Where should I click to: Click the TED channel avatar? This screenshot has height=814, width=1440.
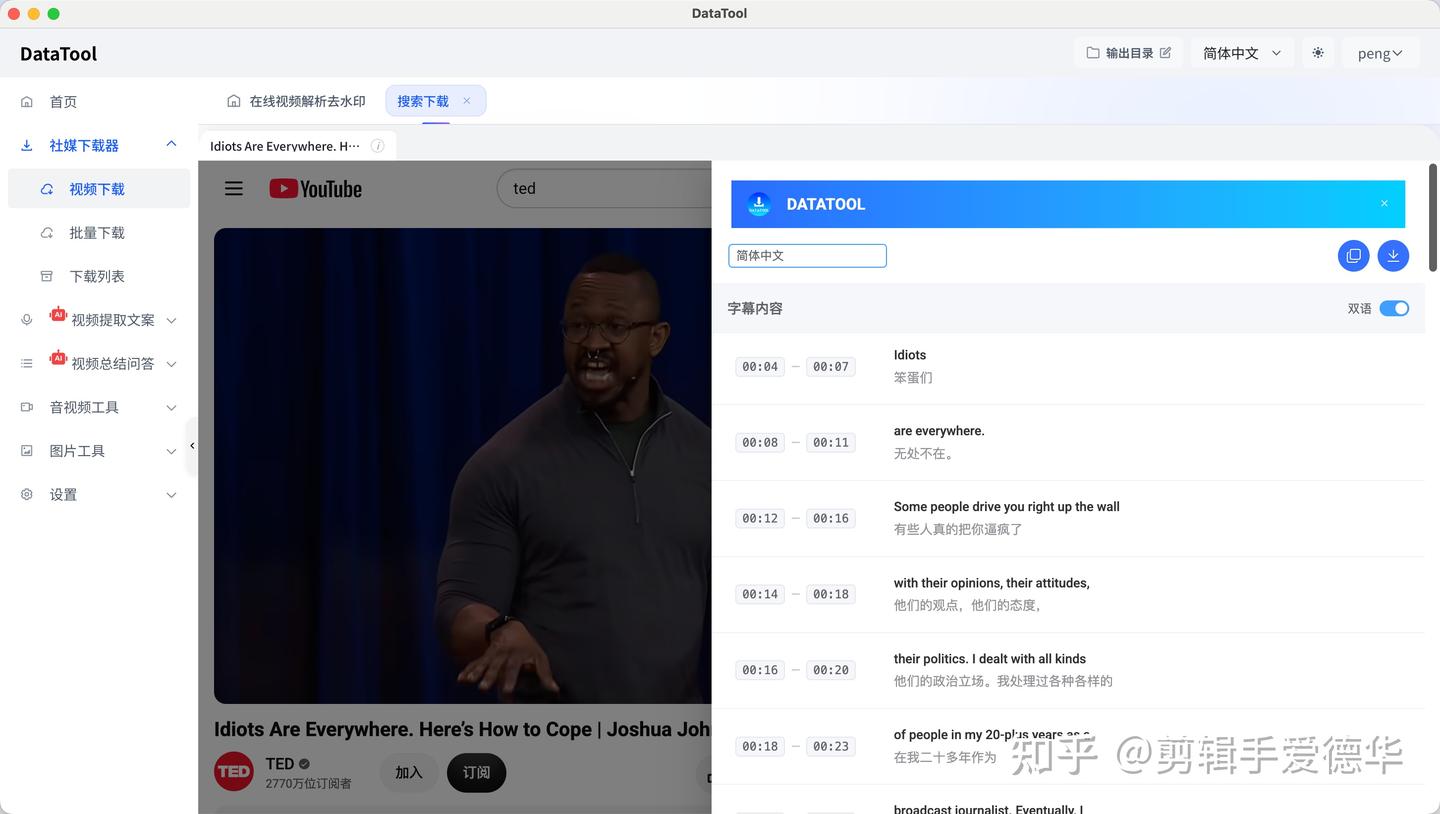click(234, 771)
